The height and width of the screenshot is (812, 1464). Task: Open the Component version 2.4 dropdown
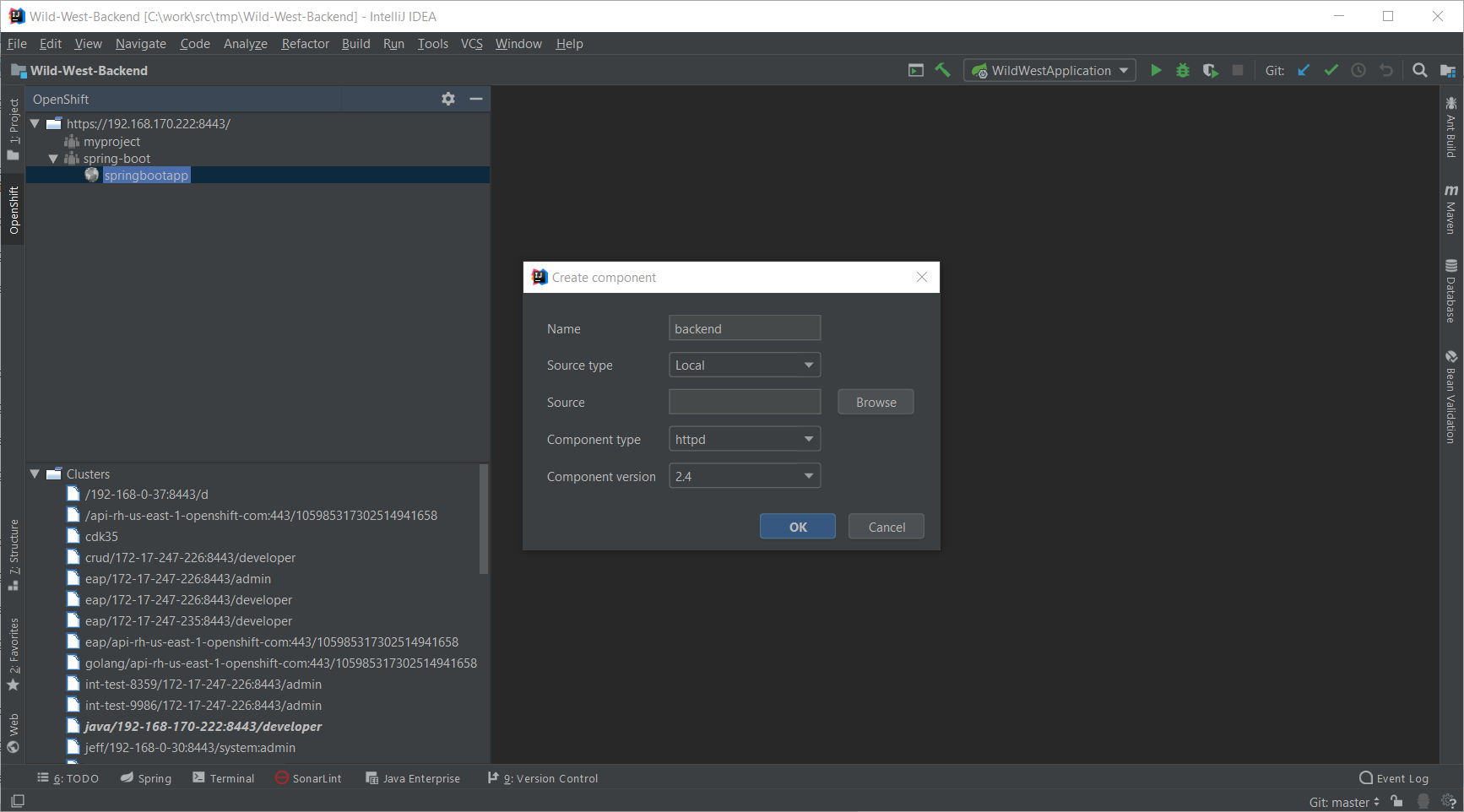pyautogui.click(x=745, y=477)
